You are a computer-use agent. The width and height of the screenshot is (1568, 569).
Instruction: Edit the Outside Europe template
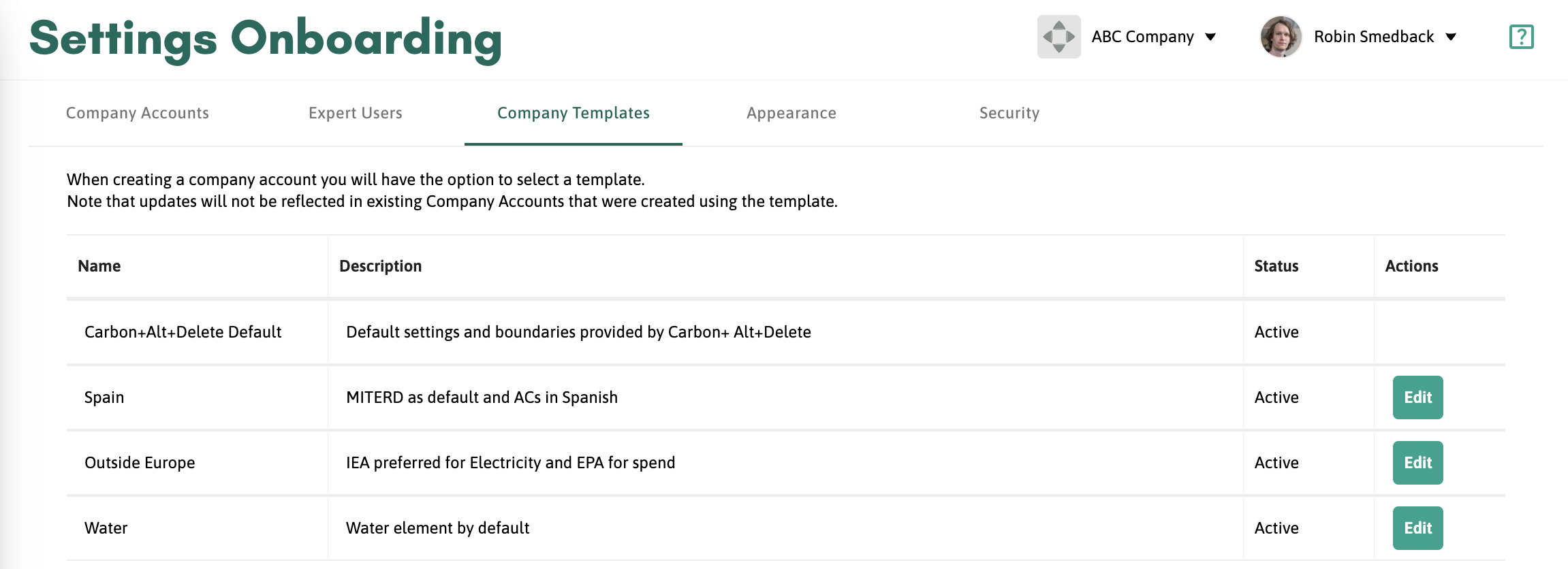pos(1417,463)
